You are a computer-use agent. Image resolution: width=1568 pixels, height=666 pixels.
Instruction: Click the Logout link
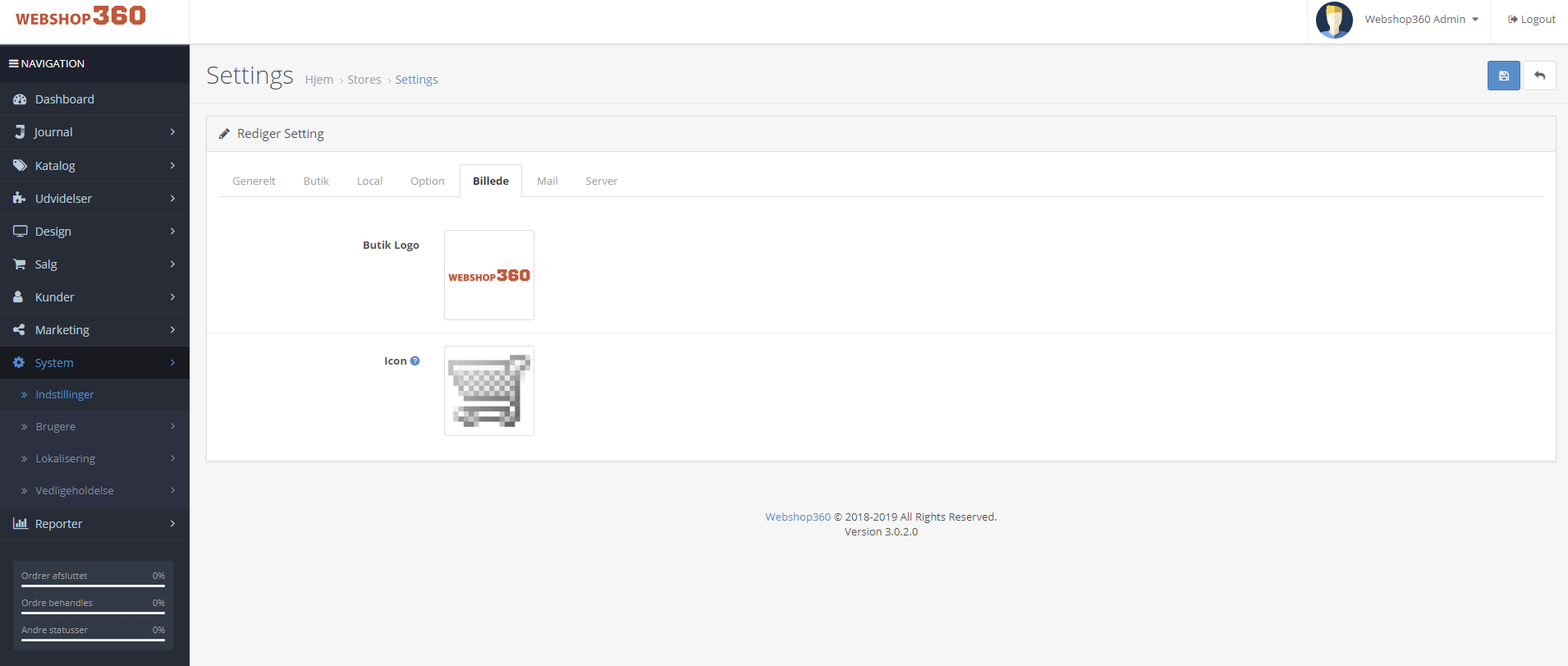click(1532, 20)
